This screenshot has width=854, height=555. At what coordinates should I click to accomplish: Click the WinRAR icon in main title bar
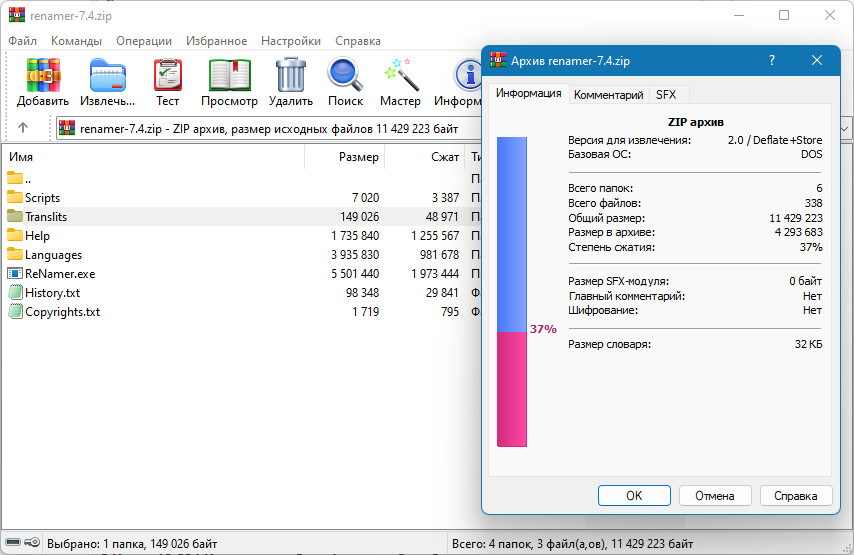click(x=17, y=15)
